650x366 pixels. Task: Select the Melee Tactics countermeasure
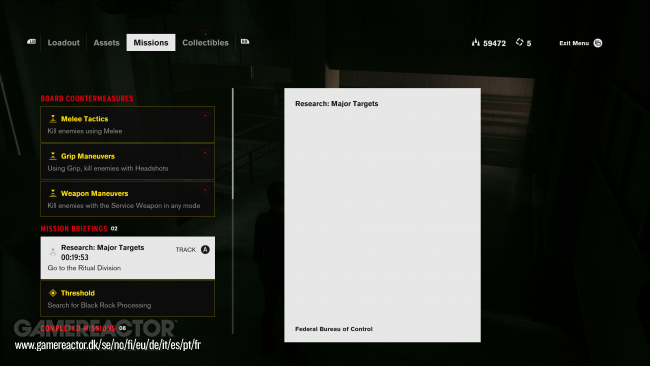(128, 124)
